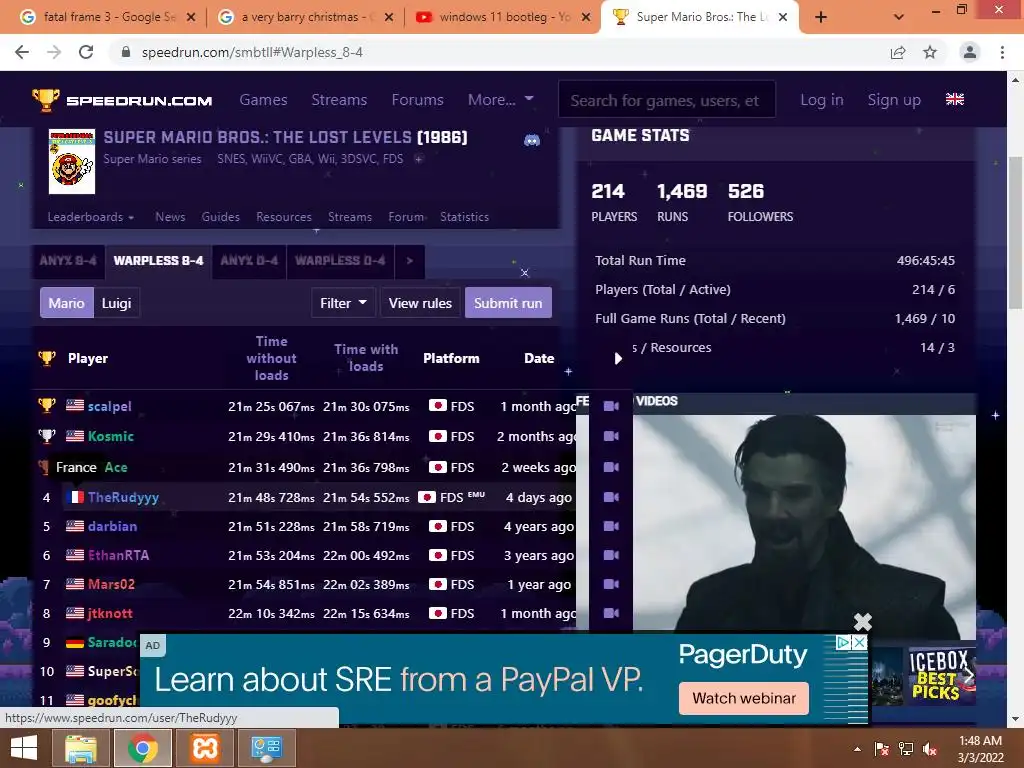Click Watch webinar ad button
The image size is (1024, 768).
click(744, 699)
